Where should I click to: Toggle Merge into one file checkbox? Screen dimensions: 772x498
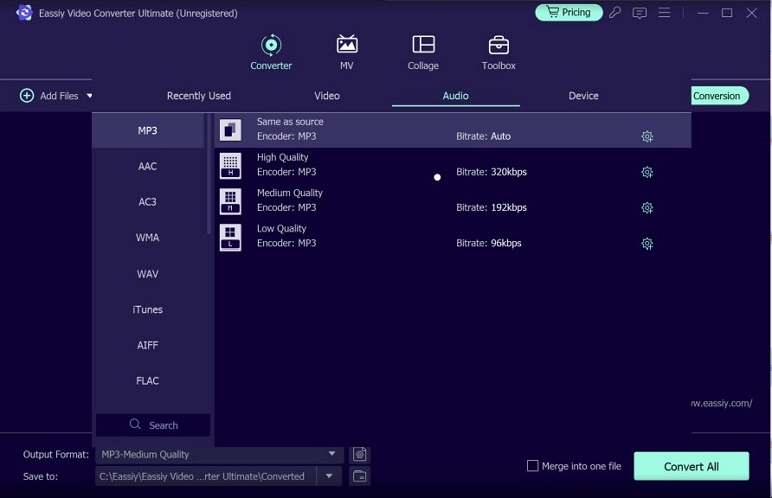(532, 465)
